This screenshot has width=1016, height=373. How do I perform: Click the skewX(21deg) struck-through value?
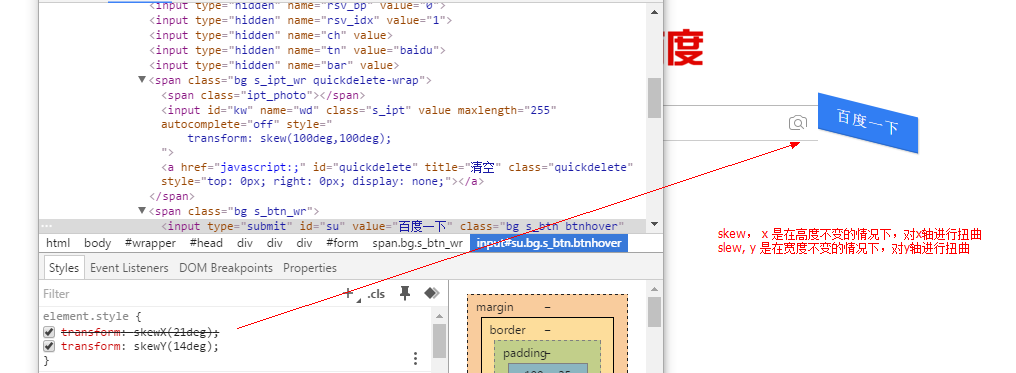coord(174,332)
